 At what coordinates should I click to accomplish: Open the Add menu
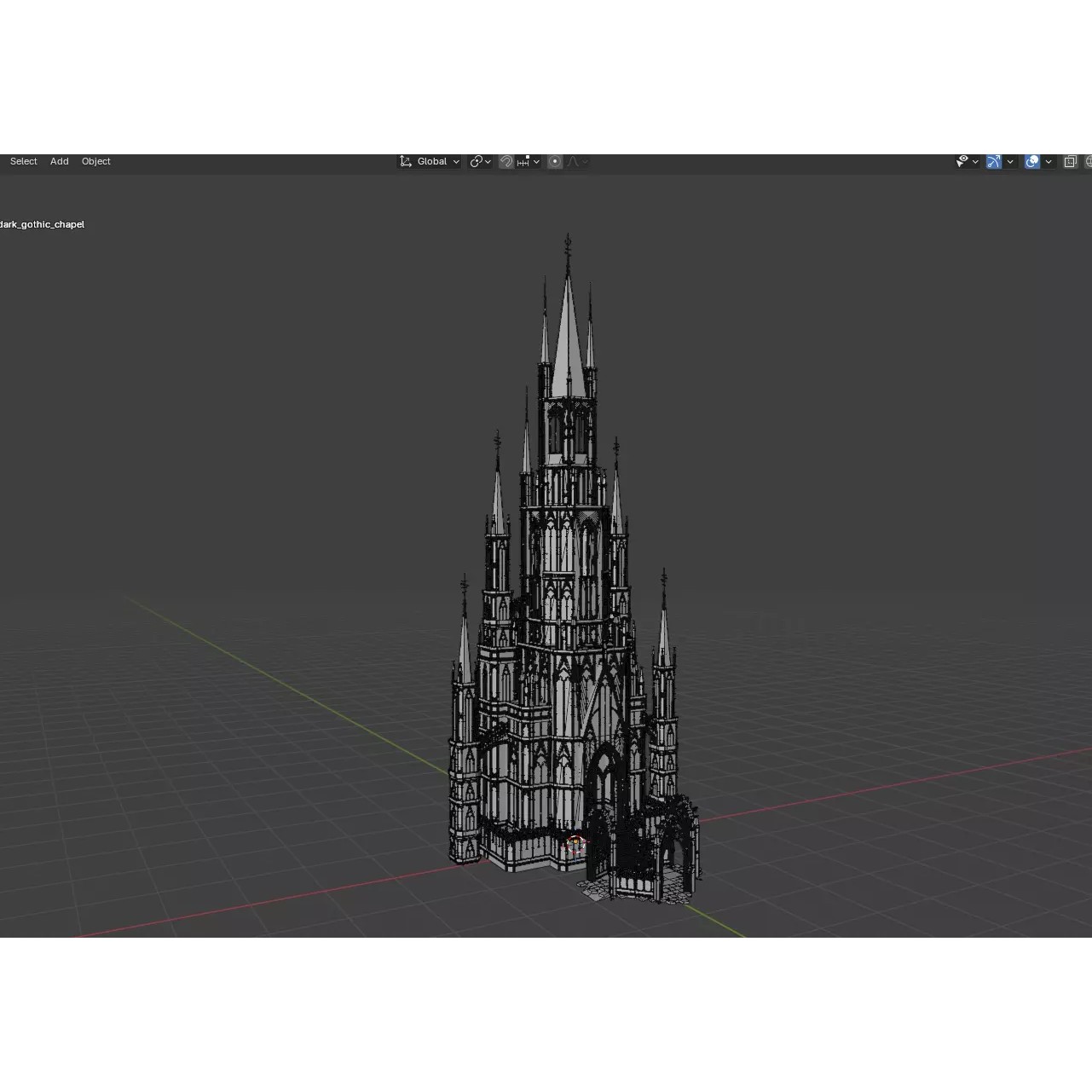pos(58,161)
